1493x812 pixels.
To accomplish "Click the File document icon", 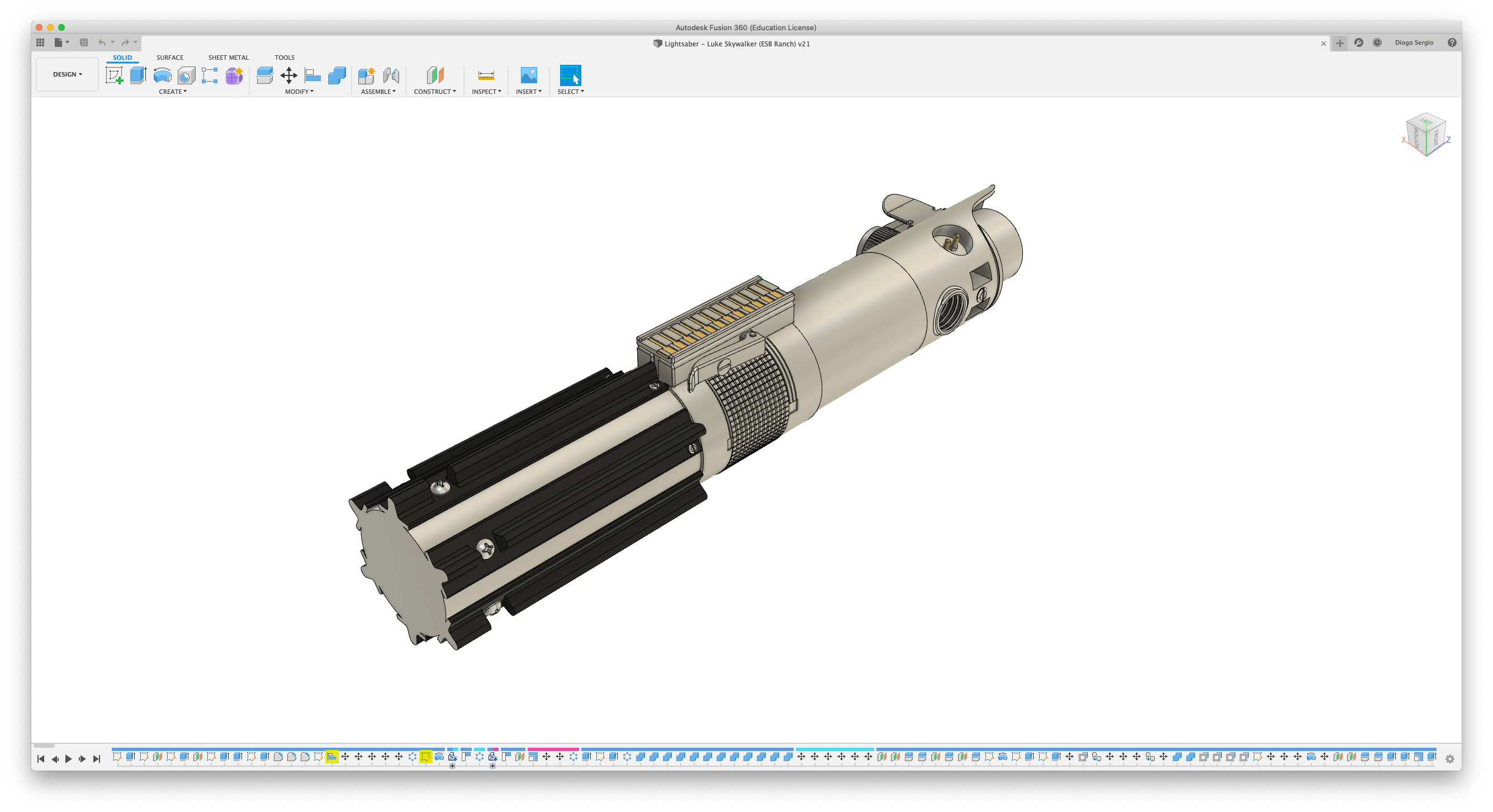I will point(58,42).
